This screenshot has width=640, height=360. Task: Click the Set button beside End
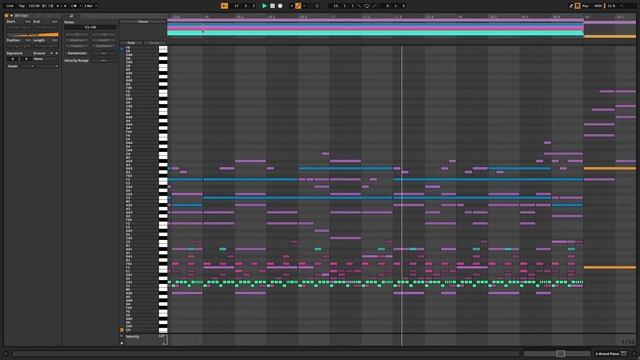55,22
